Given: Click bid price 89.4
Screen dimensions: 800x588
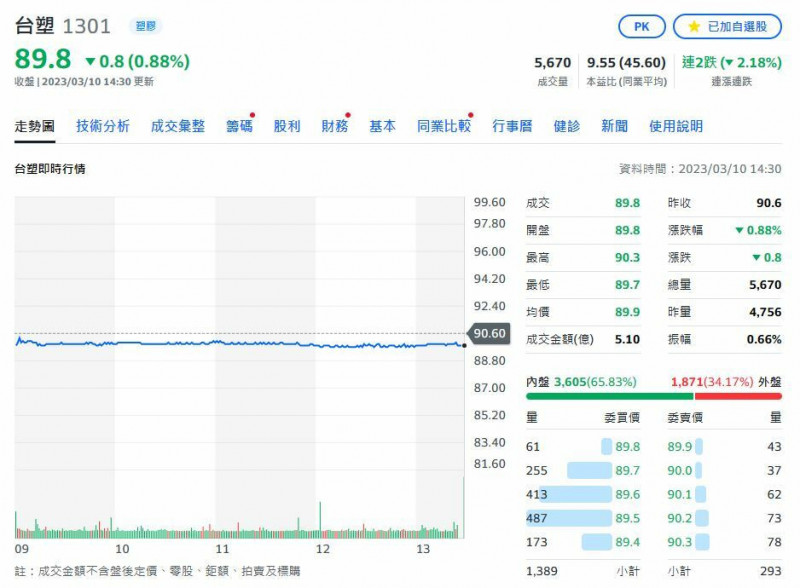Looking at the screenshot, I should 627,542.
